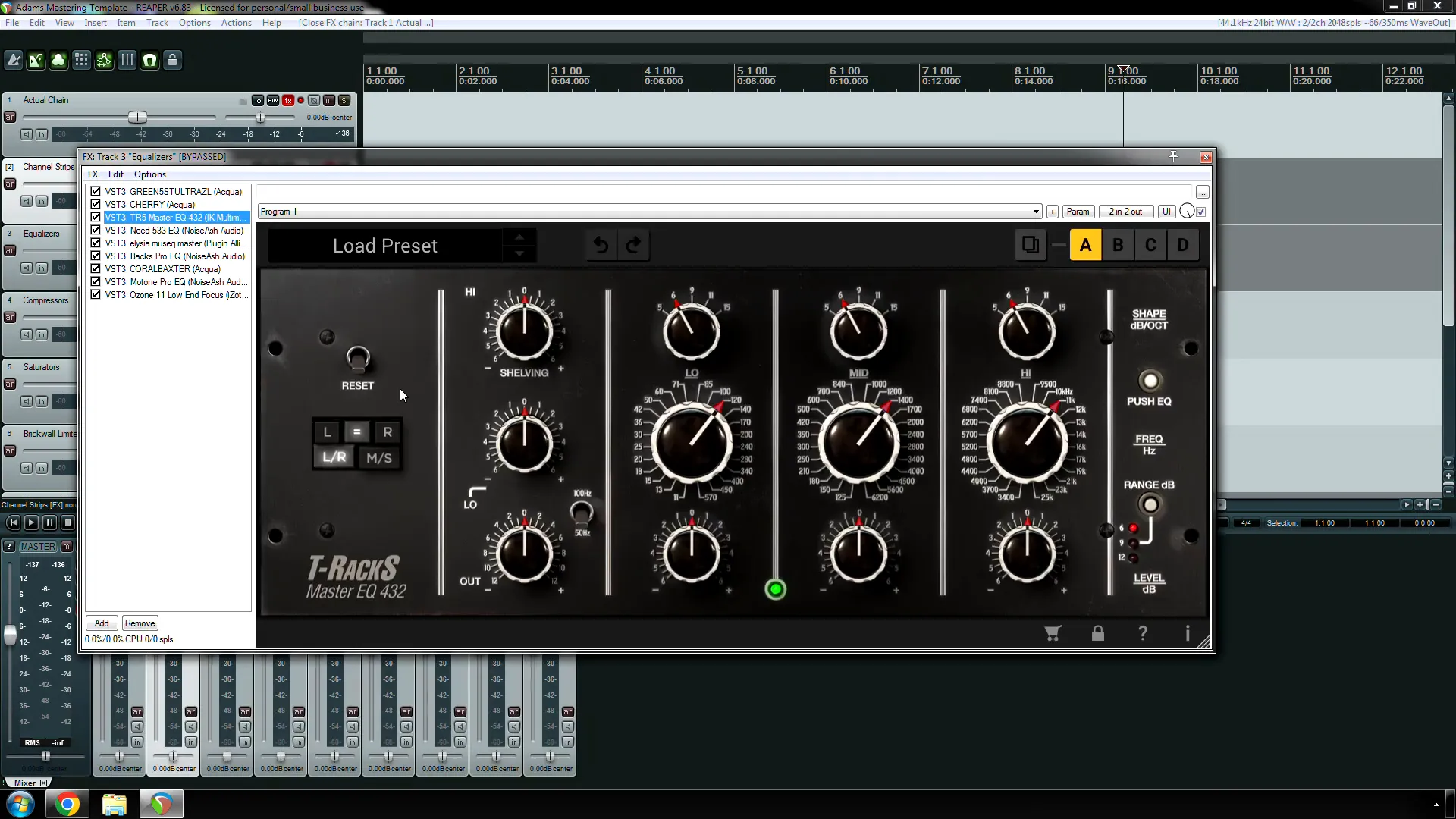The image size is (1456, 819).
Task: Uncheck the CORALBAXTER plugin checkbox
Action: click(x=96, y=269)
